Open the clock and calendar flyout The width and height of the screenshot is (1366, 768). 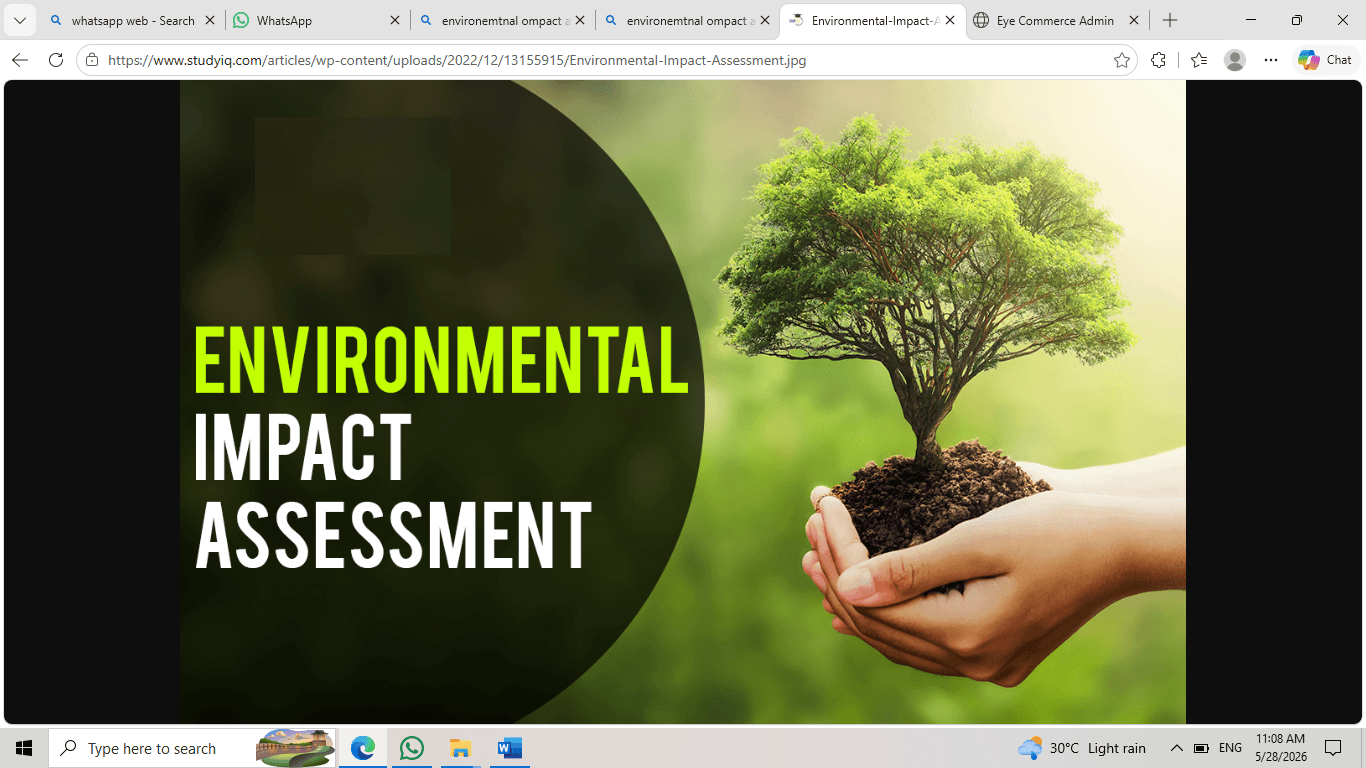coord(1281,748)
